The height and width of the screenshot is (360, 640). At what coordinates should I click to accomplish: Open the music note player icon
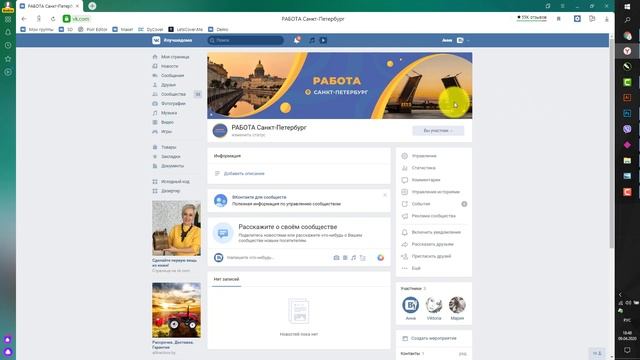point(312,40)
